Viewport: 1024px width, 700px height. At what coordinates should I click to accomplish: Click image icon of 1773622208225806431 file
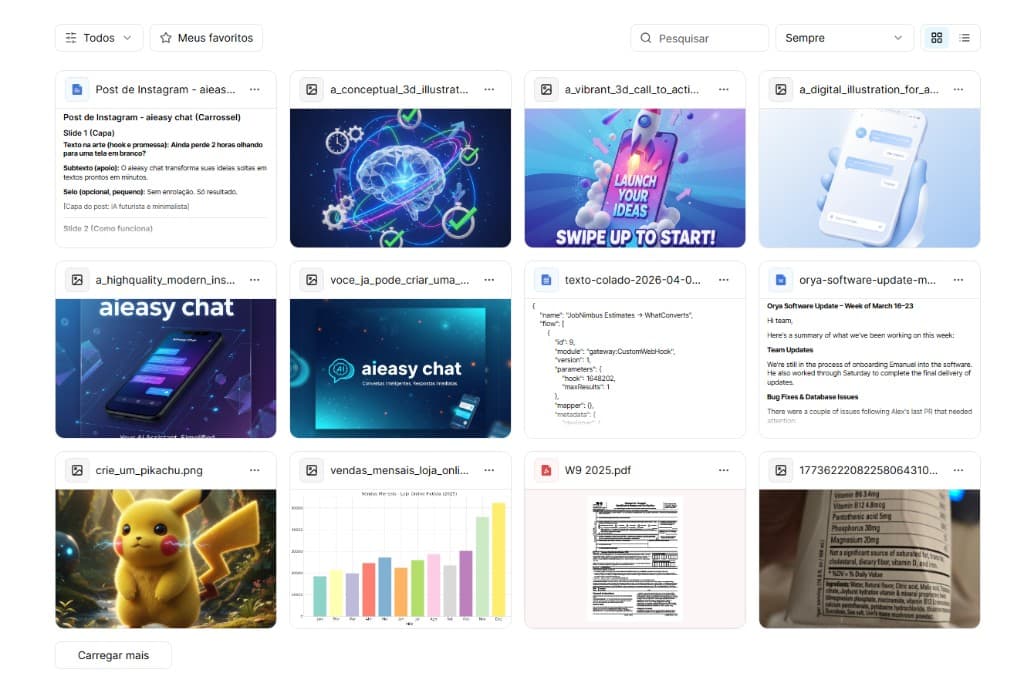780,470
